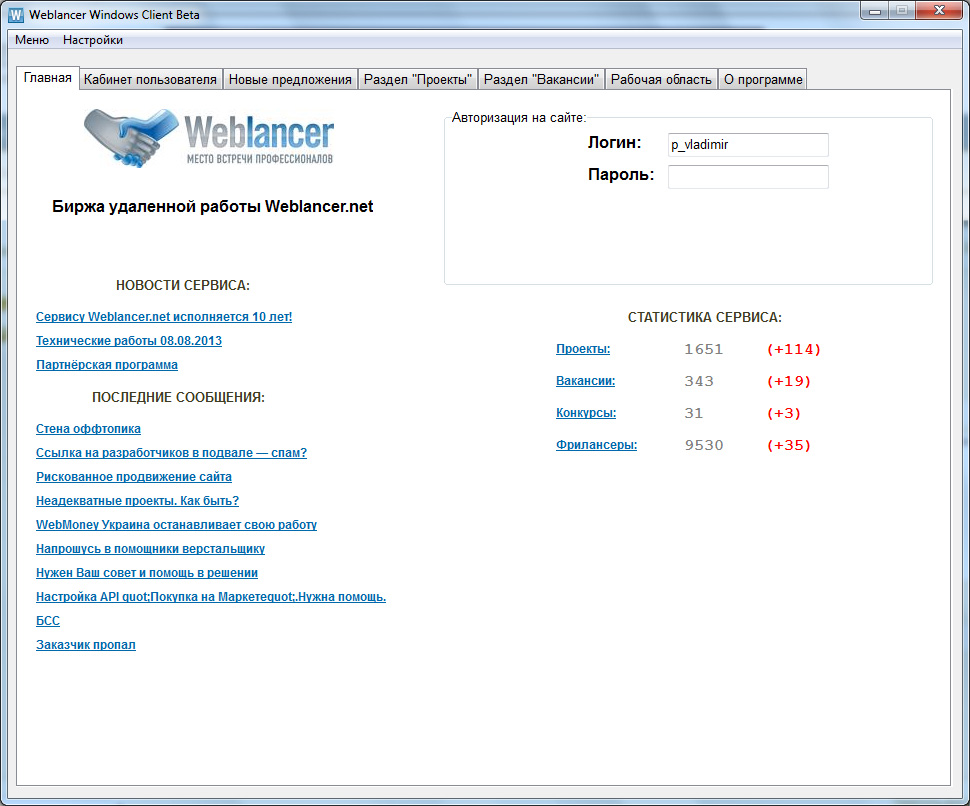Open the Меню menu
Viewport: 970px width, 806px height.
(32, 40)
